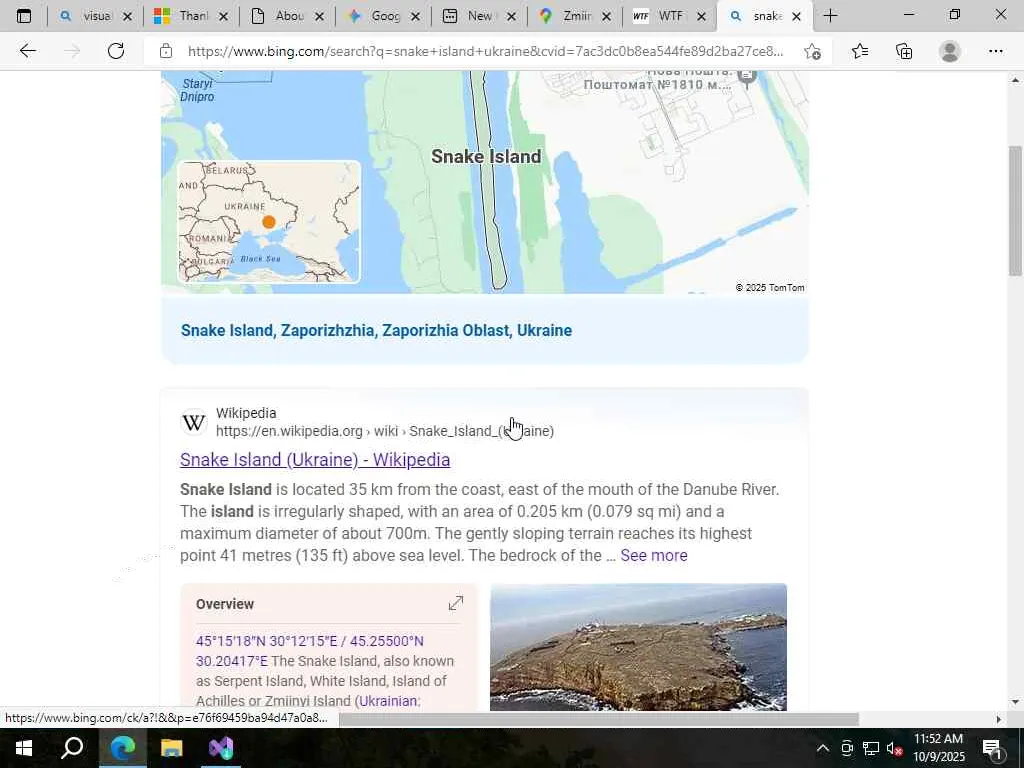
Task: Open the tab actions menu icon
Action: (x=24, y=16)
